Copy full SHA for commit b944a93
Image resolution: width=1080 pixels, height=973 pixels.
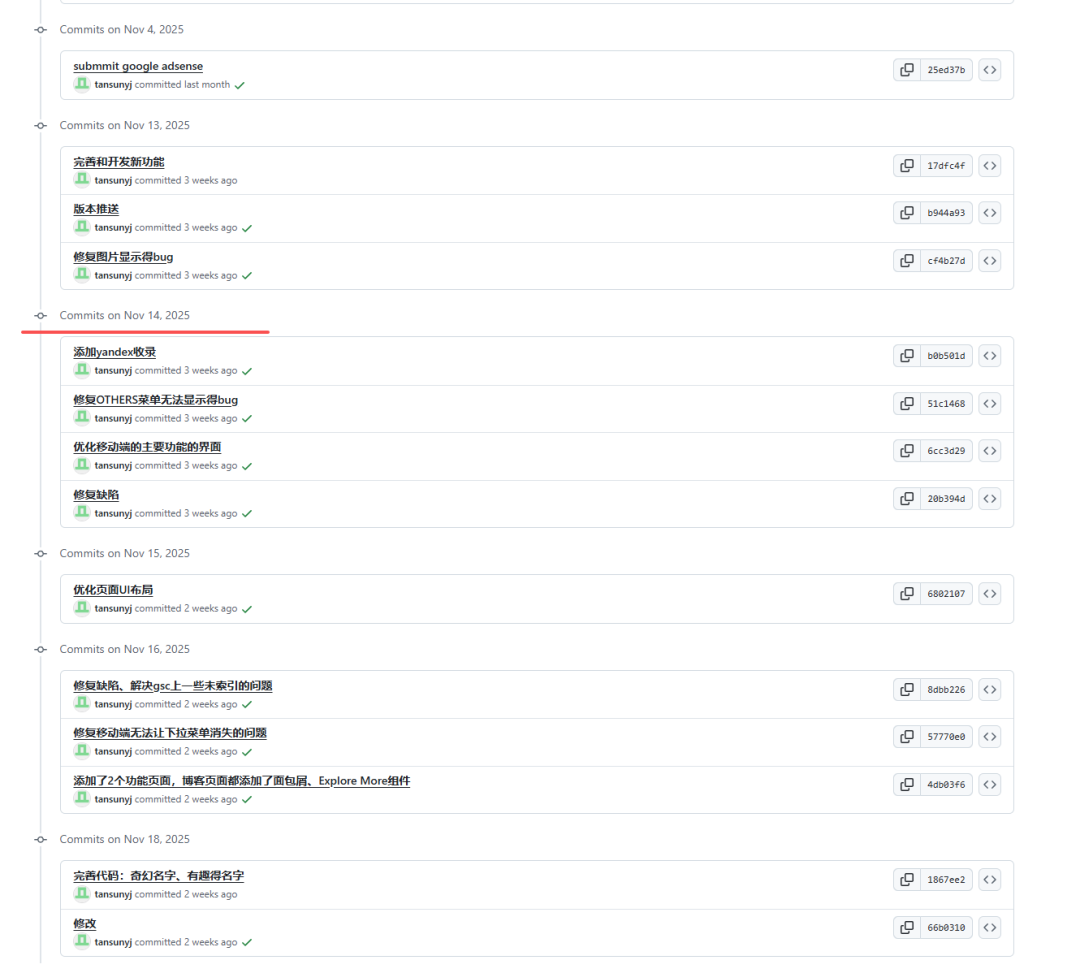click(906, 213)
